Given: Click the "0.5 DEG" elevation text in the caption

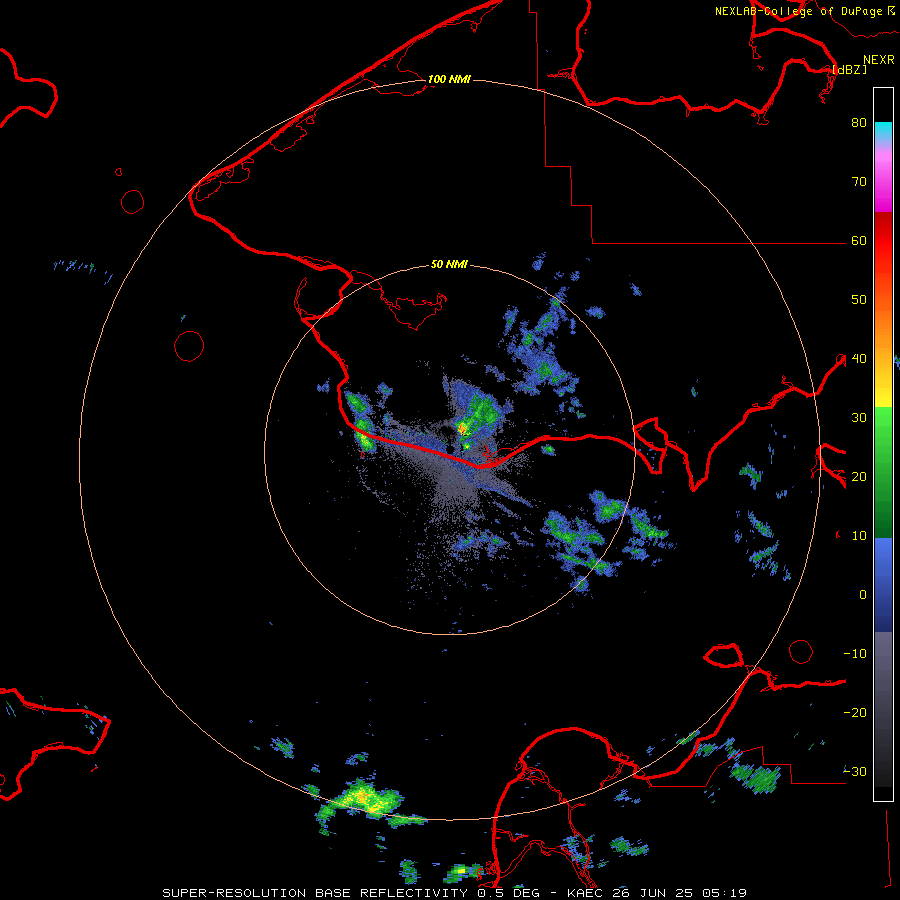Looking at the screenshot, I should (509, 893).
